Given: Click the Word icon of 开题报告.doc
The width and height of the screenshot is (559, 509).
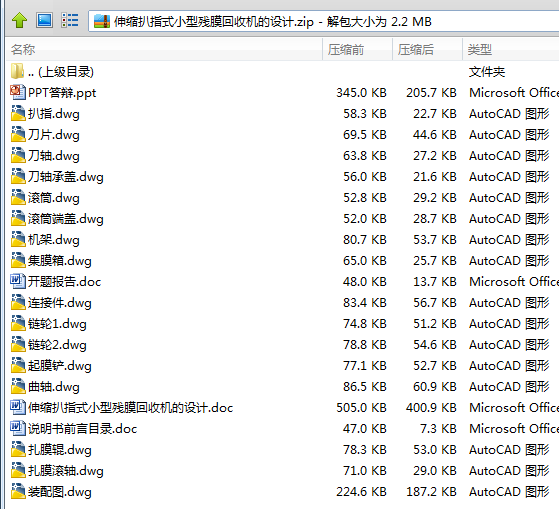Looking at the screenshot, I should (18, 281).
